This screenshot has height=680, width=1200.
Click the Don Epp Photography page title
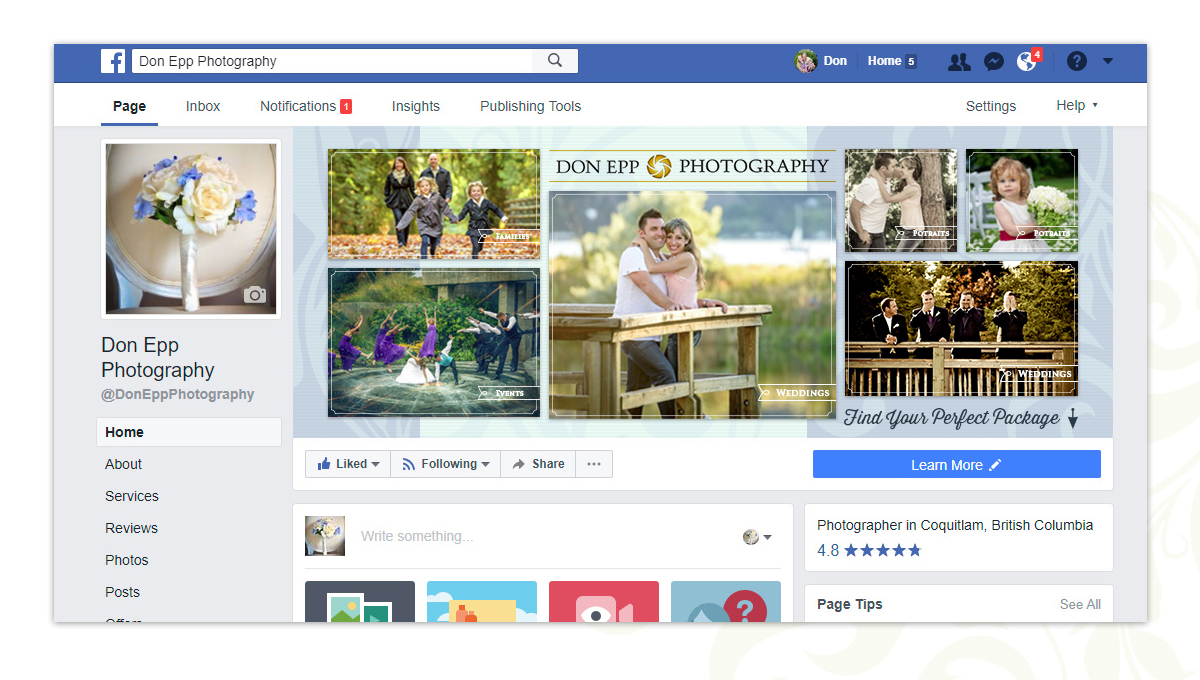(158, 357)
